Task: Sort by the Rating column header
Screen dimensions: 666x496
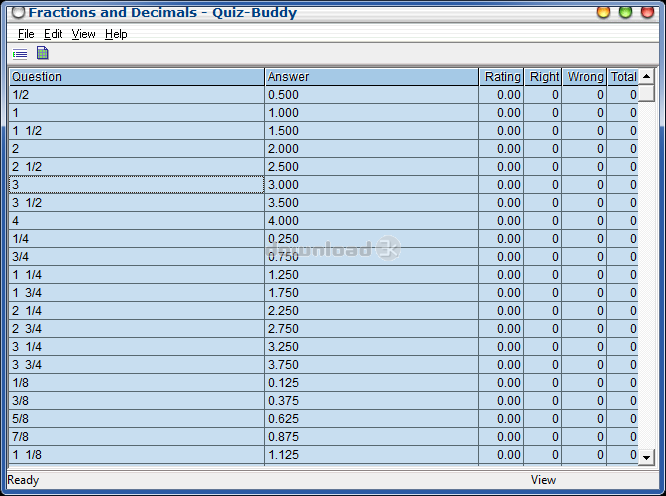Action: click(x=501, y=77)
